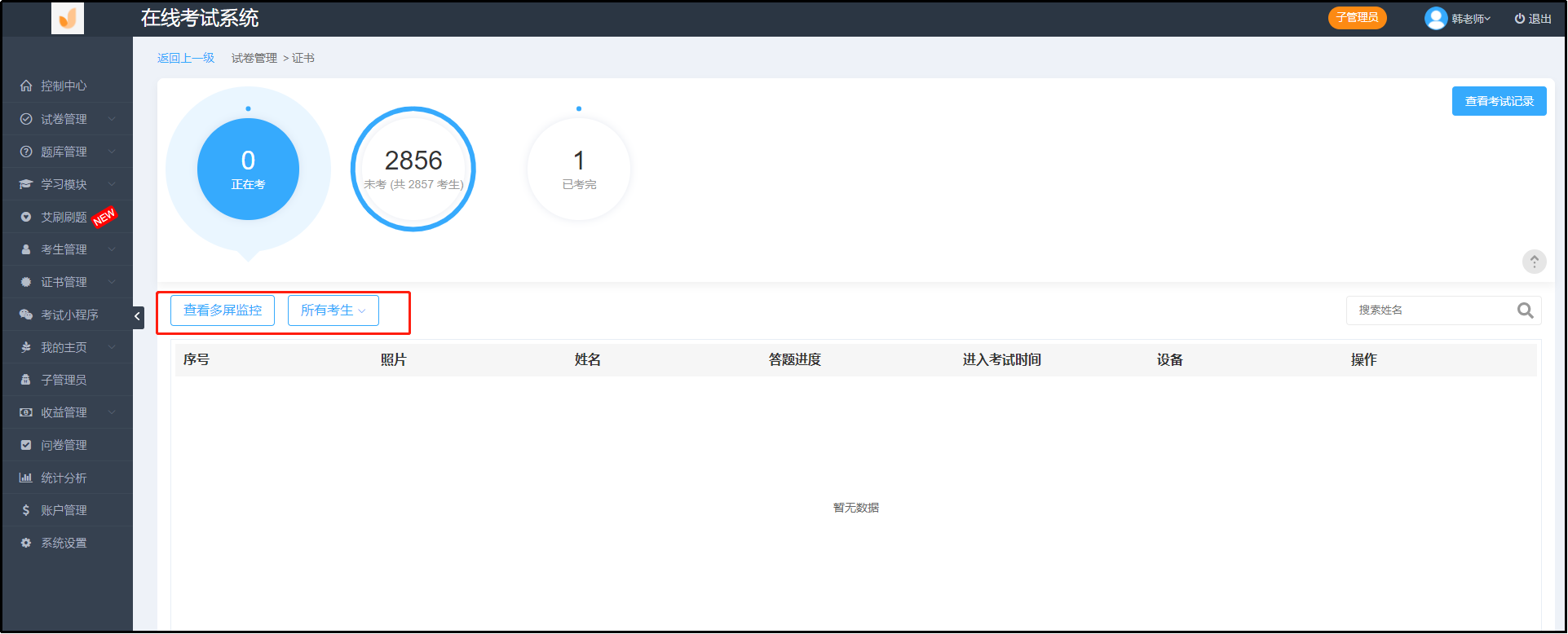The width and height of the screenshot is (1568, 634).
Task: Click the 艾刷刷题 sidebar icon
Action: tap(26, 217)
